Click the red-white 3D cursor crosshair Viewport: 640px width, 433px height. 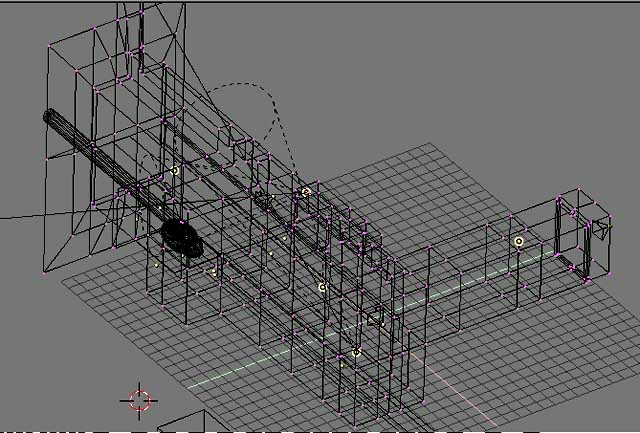coord(140,401)
